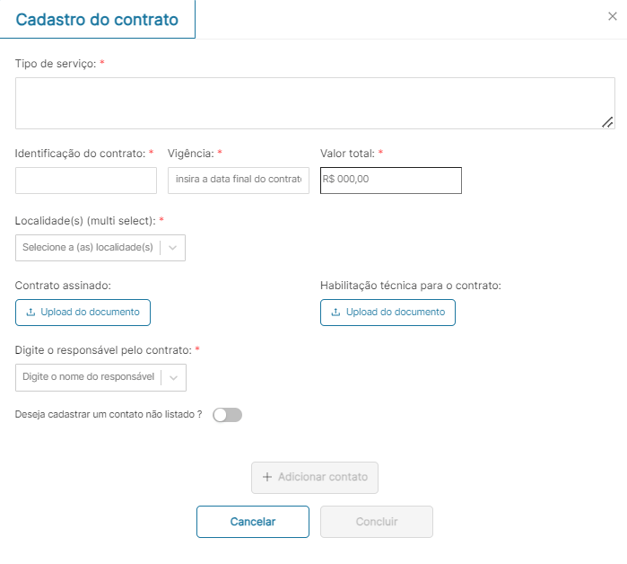Click the Vigência date field

(x=238, y=180)
